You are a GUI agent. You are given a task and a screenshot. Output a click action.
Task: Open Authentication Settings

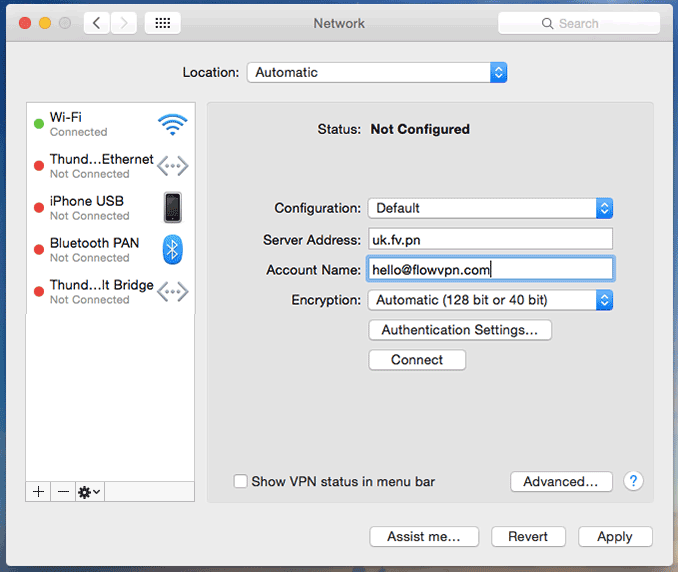click(x=460, y=330)
